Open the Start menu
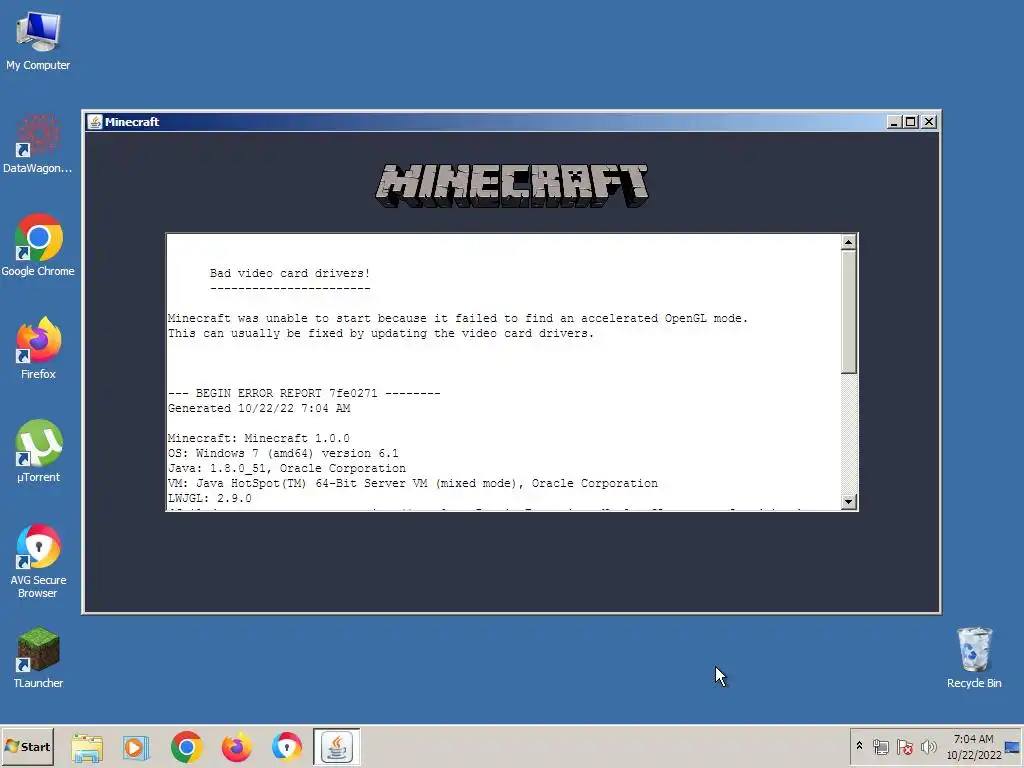This screenshot has width=1024, height=768. [x=27, y=747]
